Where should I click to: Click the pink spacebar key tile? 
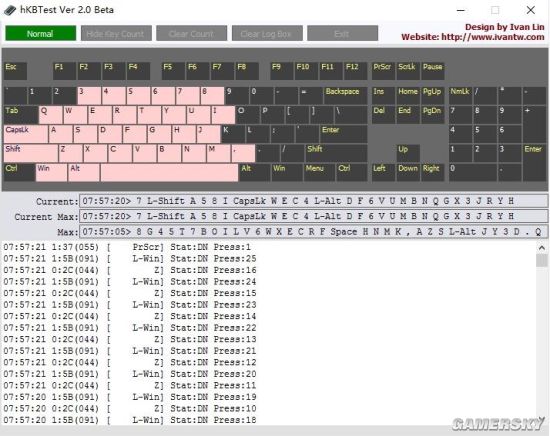tap(169, 173)
